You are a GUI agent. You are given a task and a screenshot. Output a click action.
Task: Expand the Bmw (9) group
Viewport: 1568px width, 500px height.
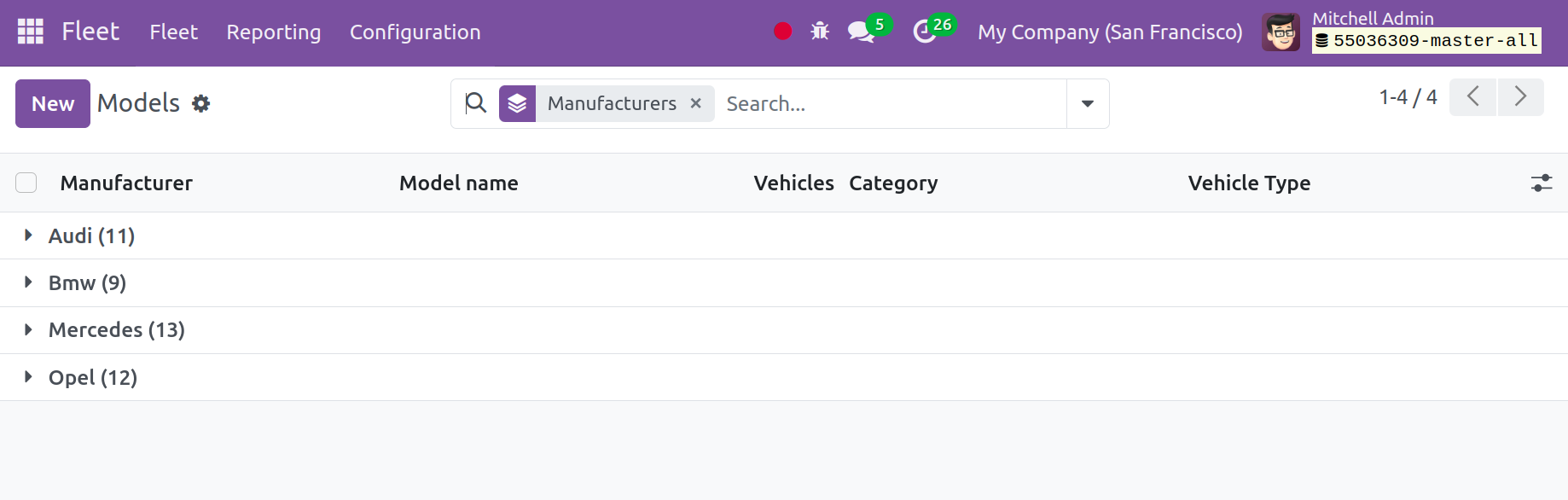(783, 282)
